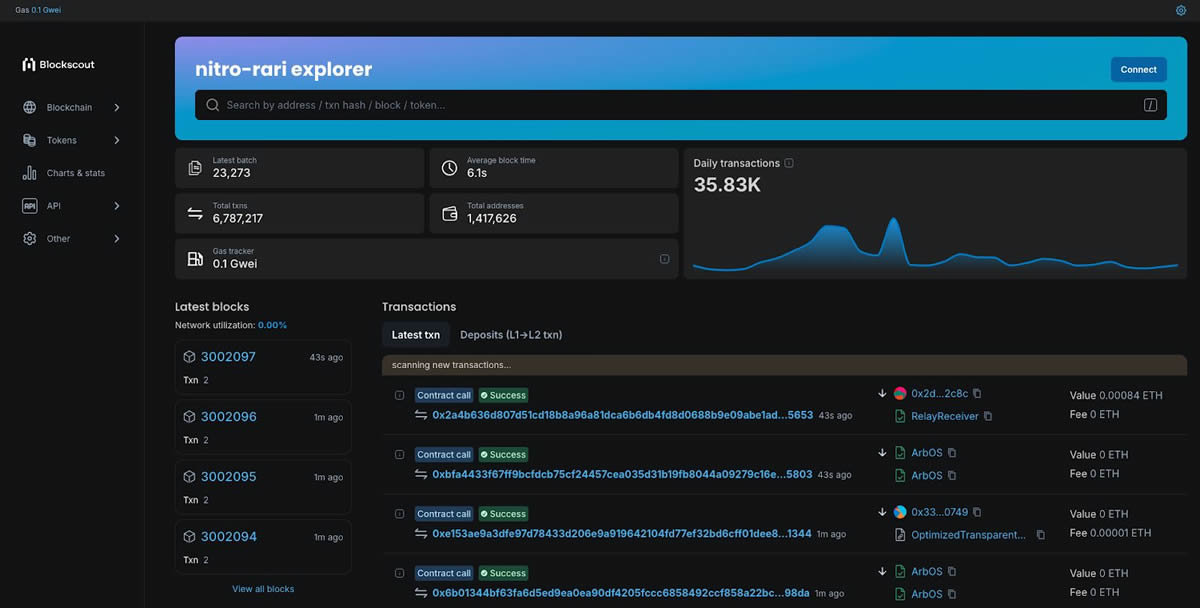Viewport: 1200px width, 608px height.
Task: Copy the 0x2d...2c8c address
Action: (977, 393)
